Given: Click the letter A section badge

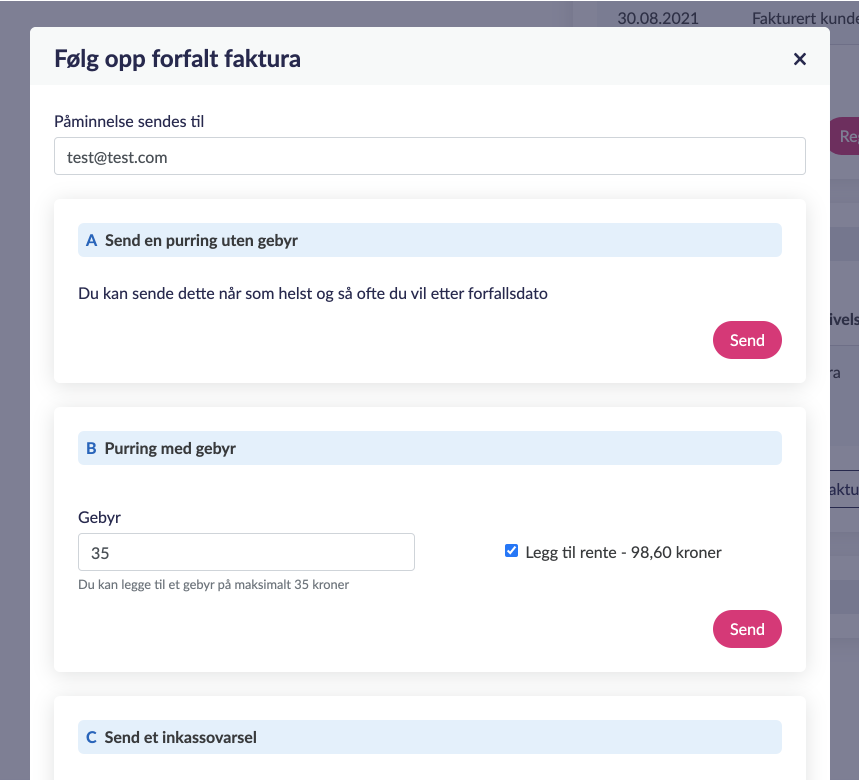Looking at the screenshot, I should (x=91, y=240).
